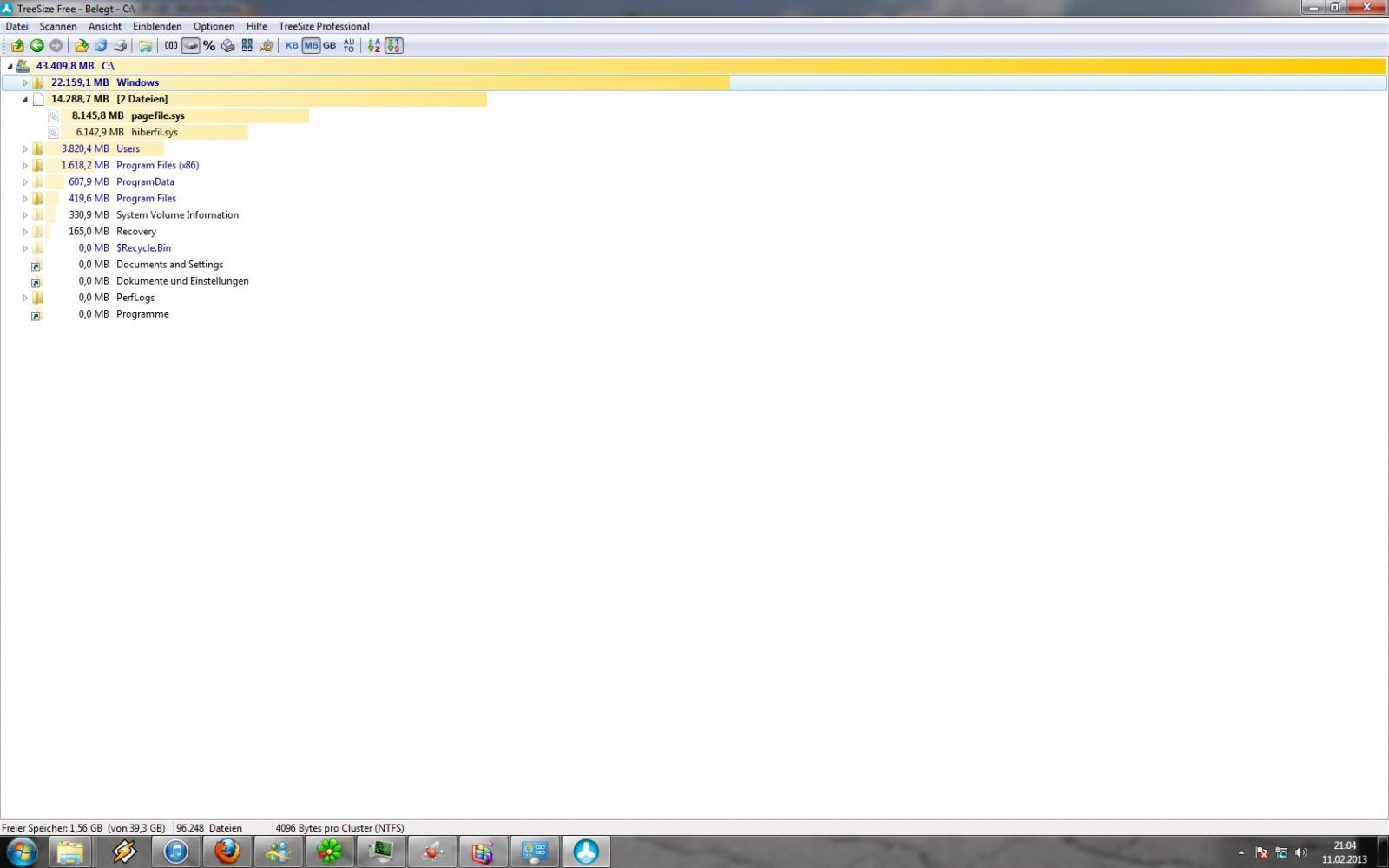Set size unit to MB

[x=311, y=46]
